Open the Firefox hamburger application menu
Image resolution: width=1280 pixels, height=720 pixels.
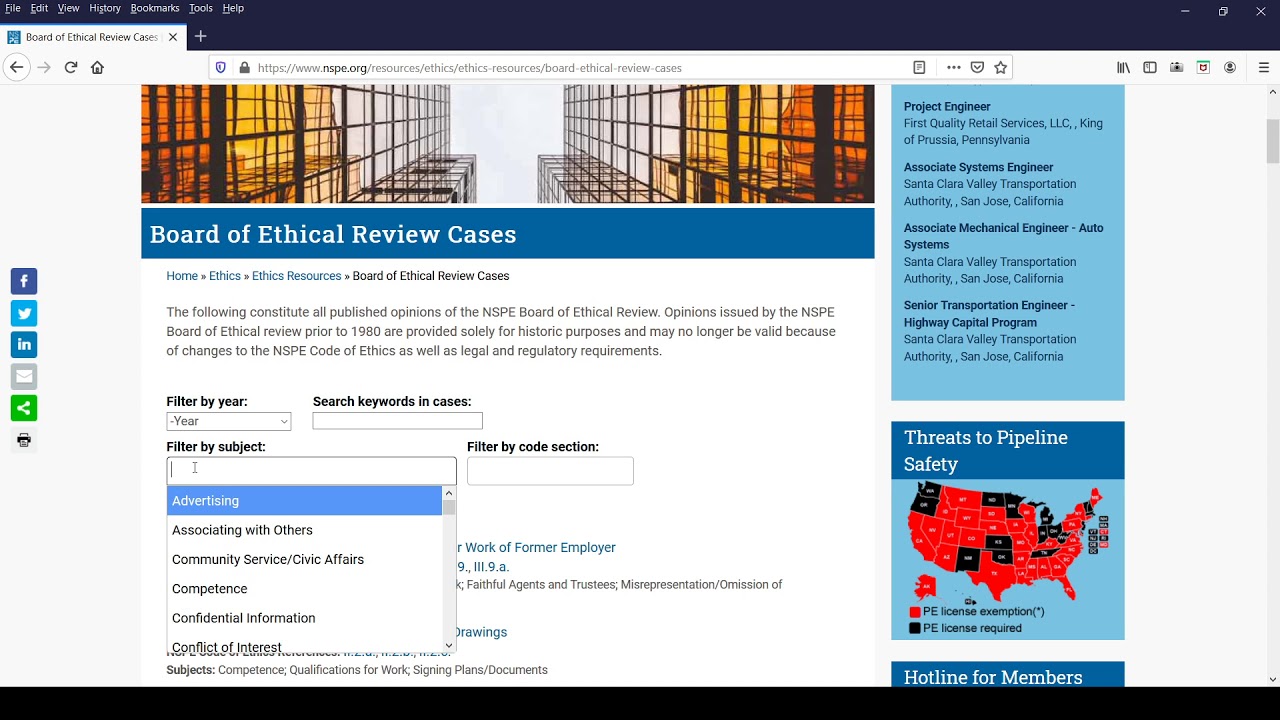[1264, 68]
